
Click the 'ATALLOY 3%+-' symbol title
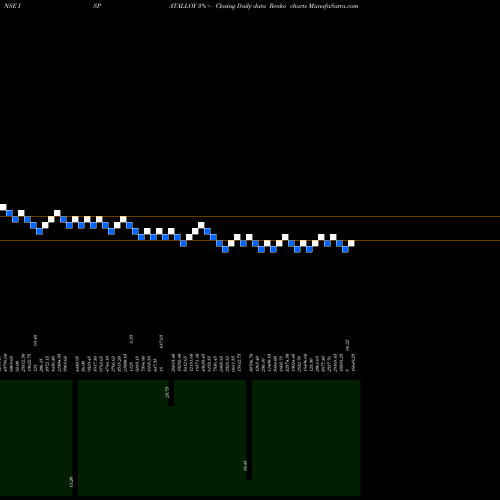pyautogui.click(x=191, y=6)
